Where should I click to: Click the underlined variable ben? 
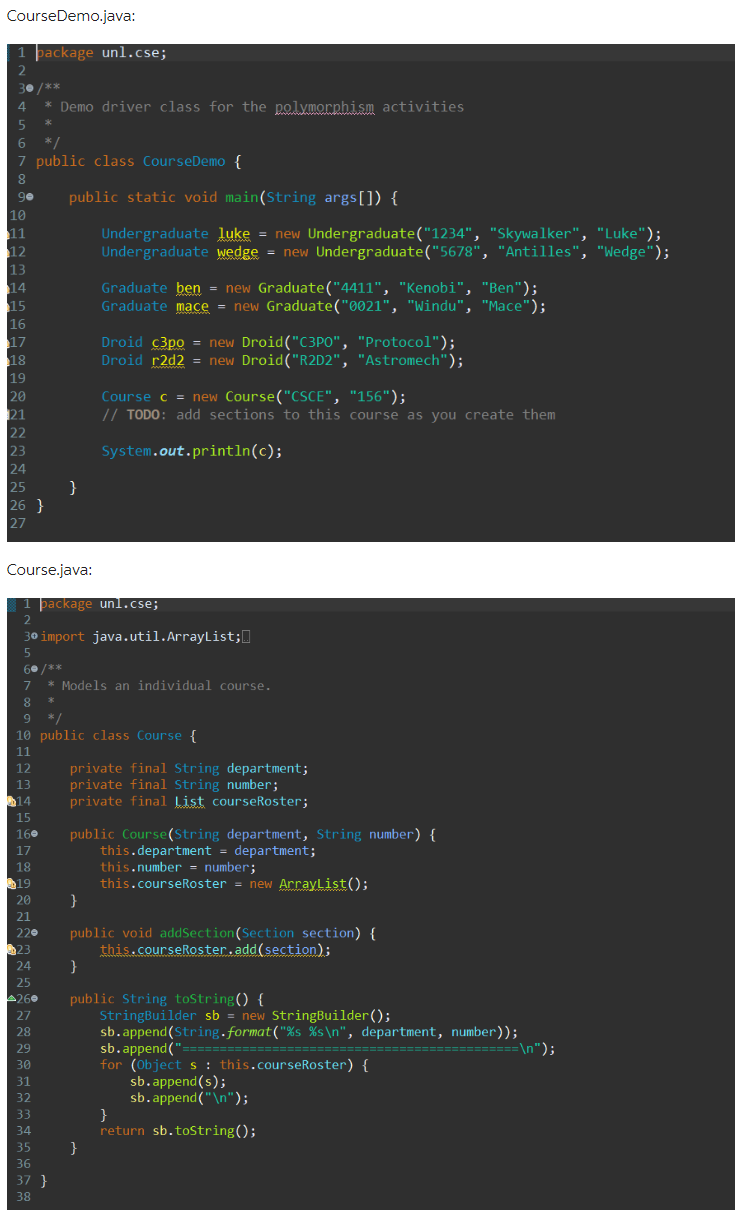pos(188,288)
